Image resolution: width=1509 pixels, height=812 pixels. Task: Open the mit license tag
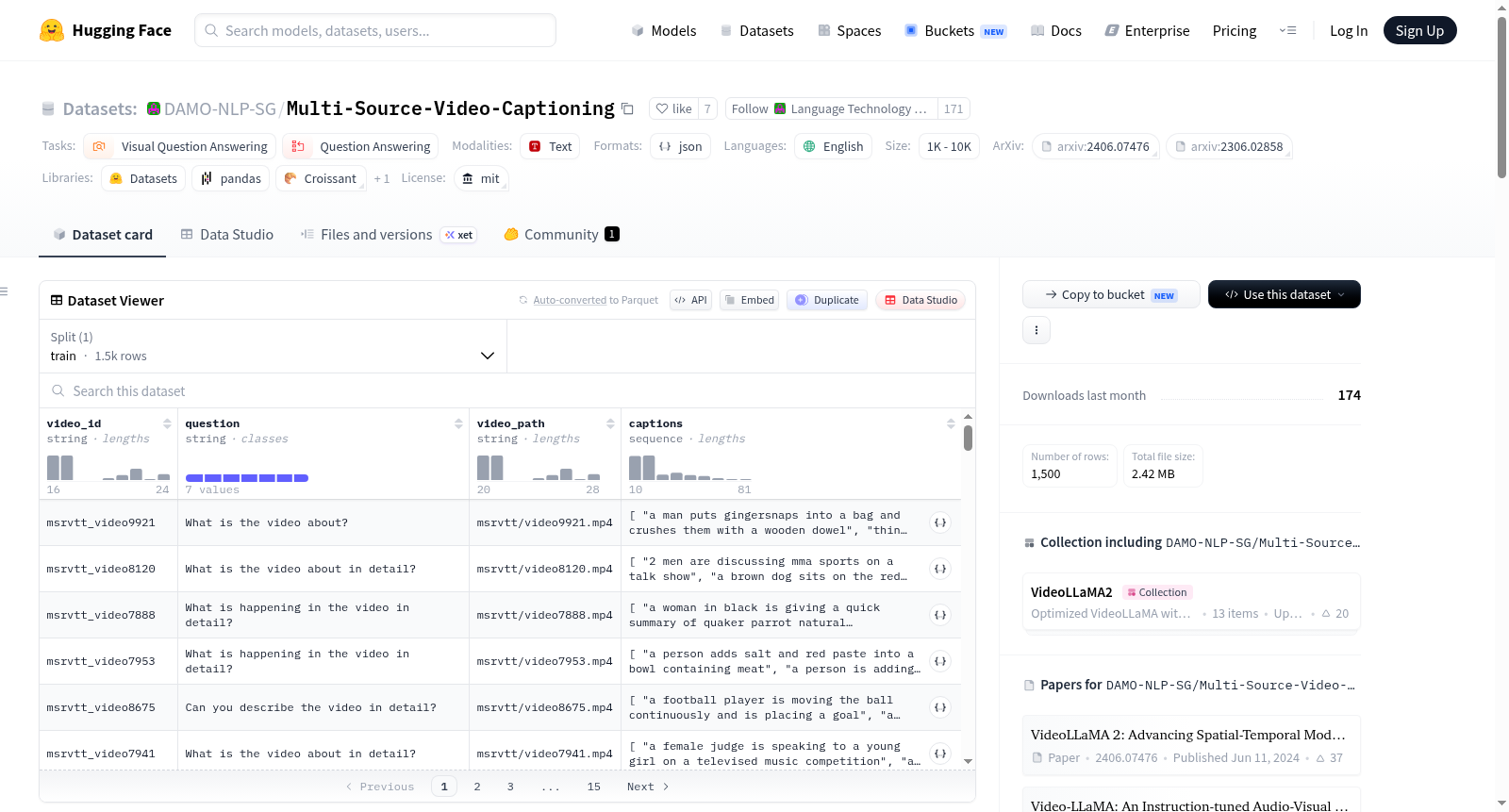[481, 178]
